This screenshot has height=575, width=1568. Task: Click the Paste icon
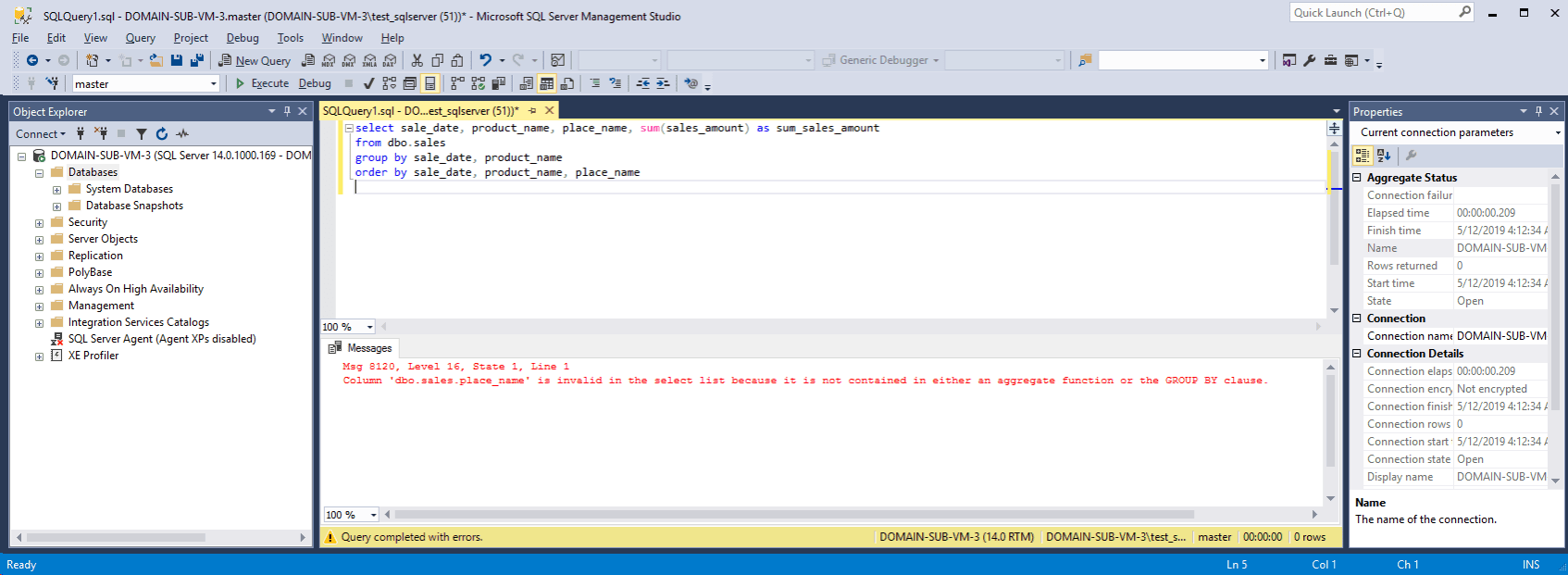point(457,60)
